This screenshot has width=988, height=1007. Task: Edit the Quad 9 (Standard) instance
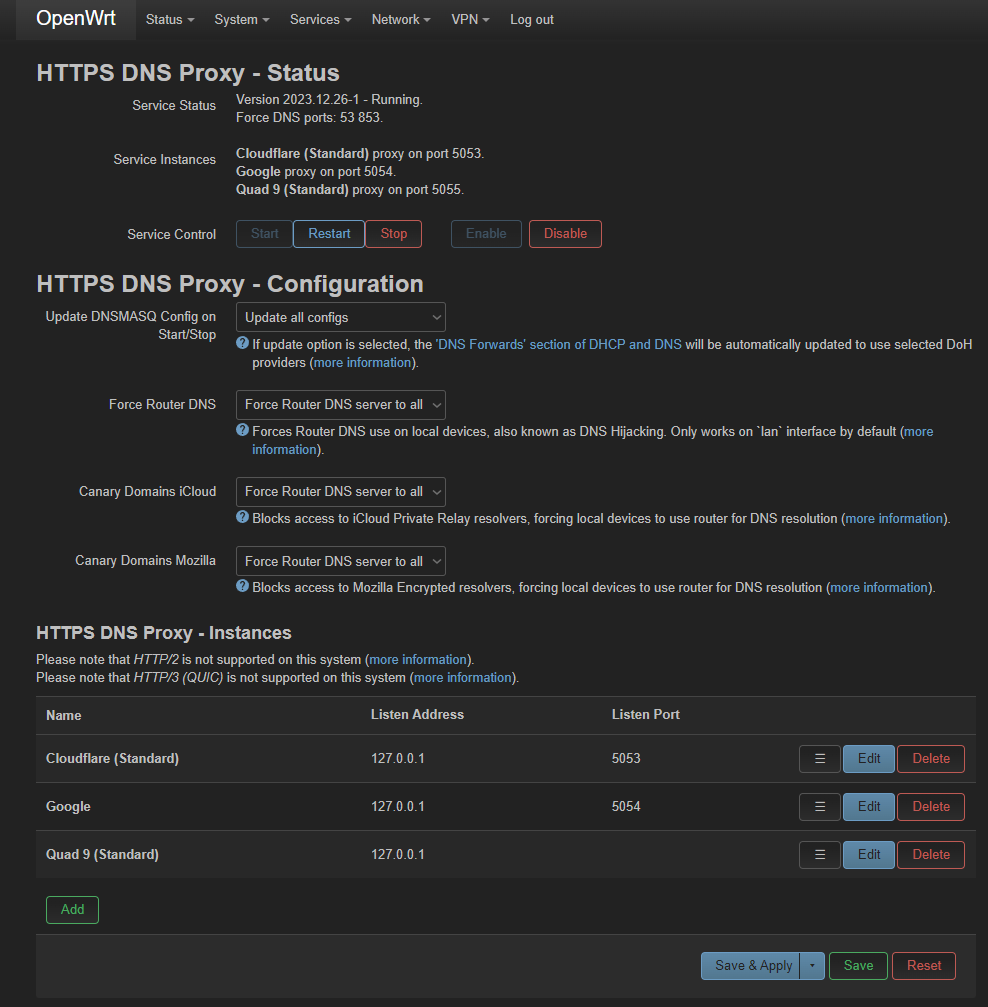[869, 855]
